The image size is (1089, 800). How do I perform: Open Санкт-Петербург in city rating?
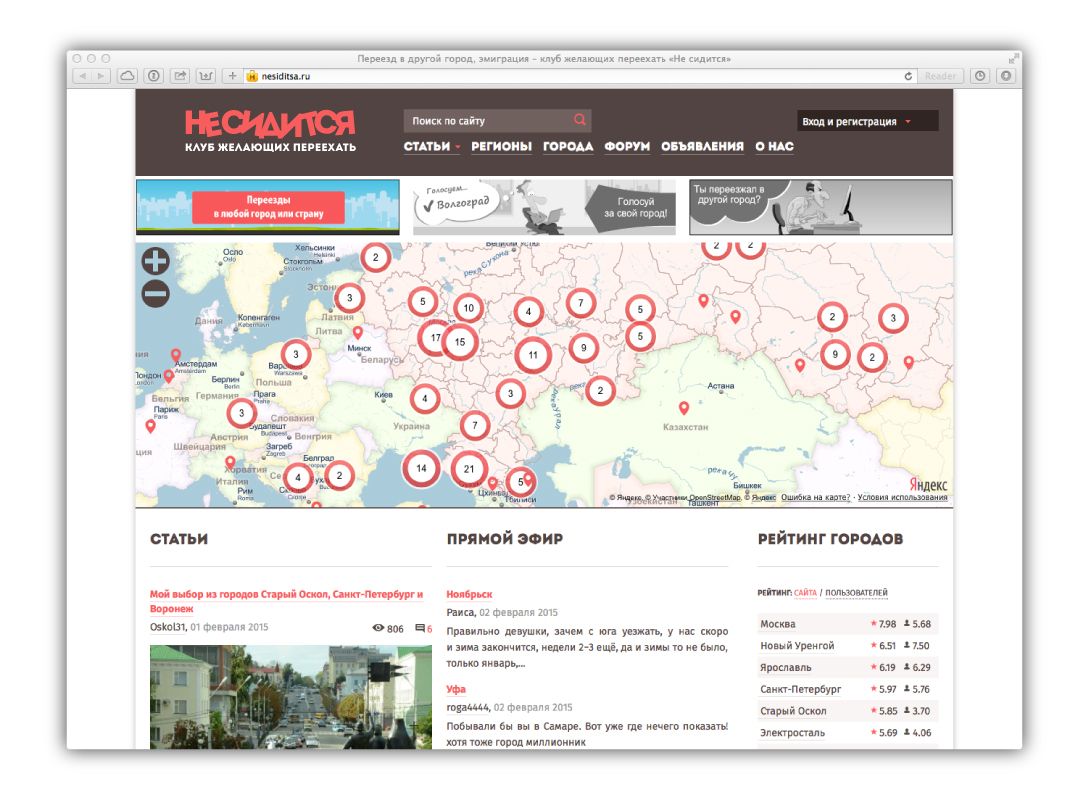pos(801,689)
